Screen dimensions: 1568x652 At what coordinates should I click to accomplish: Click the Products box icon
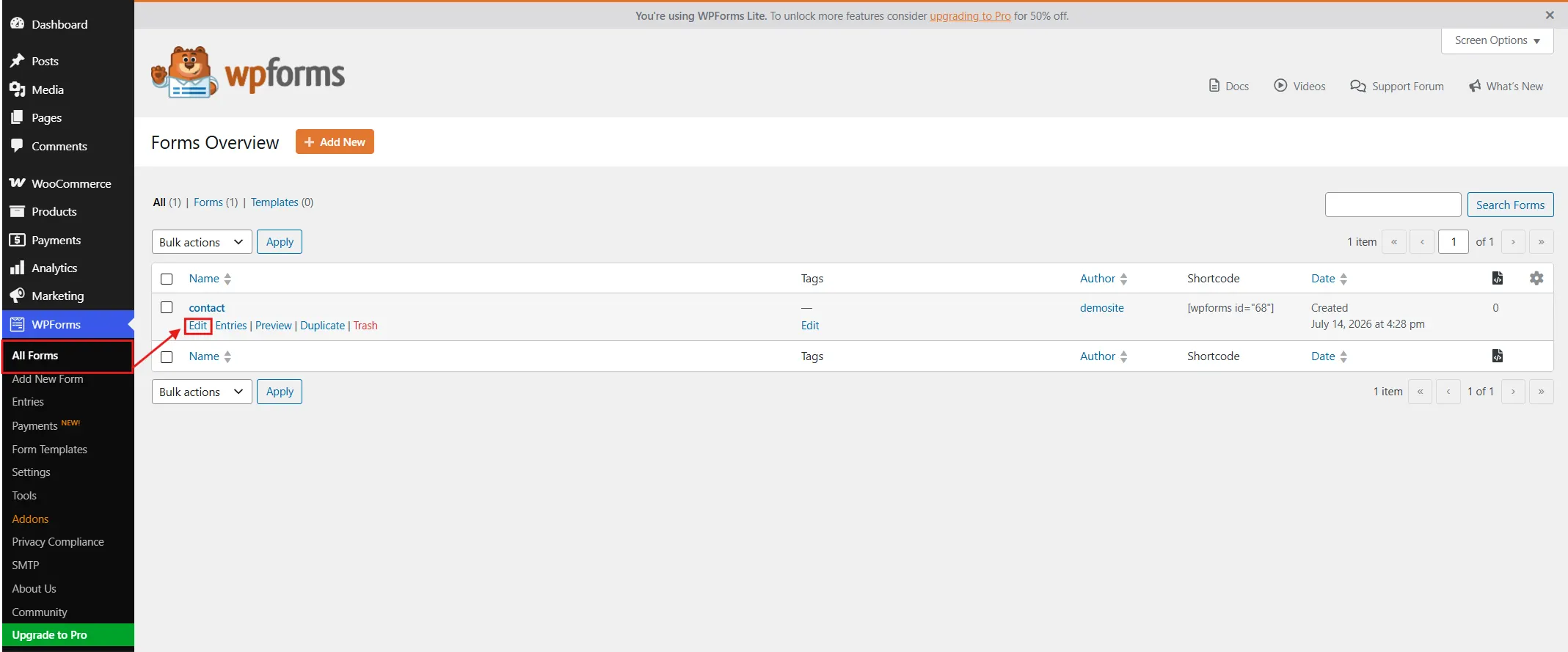17,211
